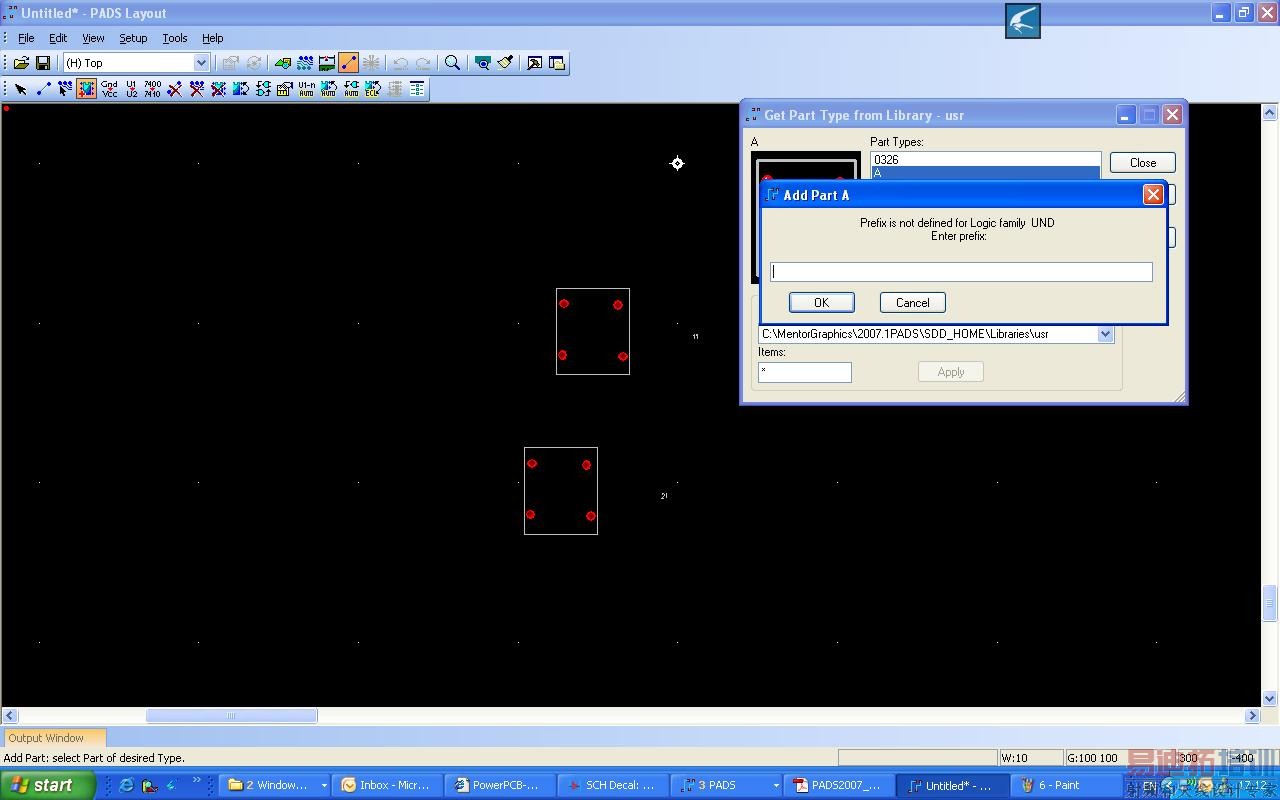Screen dimensions: 1280x800
Task: Select the Add Connection tool
Action: [43, 89]
